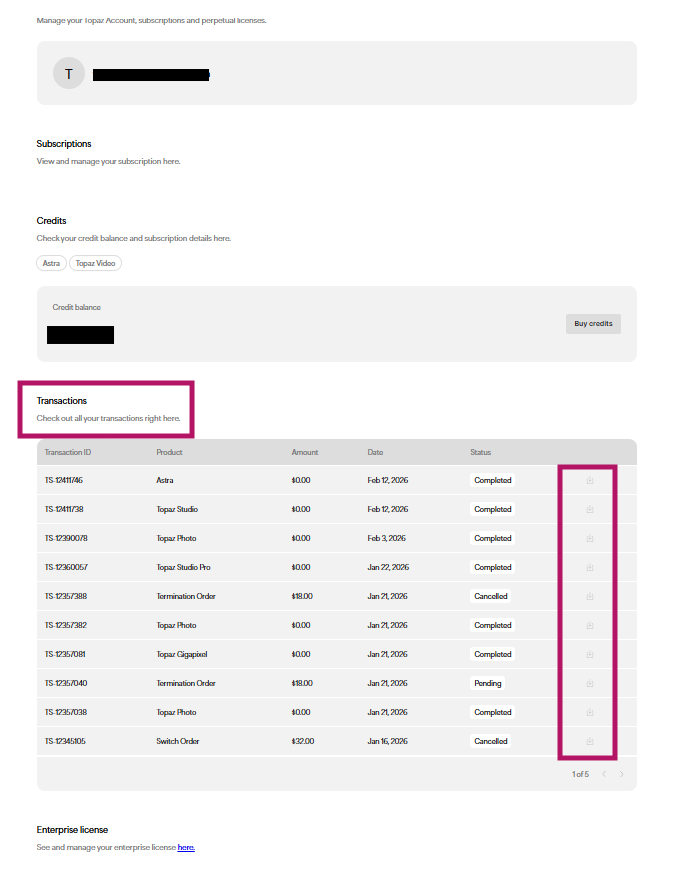682x877 pixels.
Task: Click the Product column header
Action: pyautogui.click(x=170, y=452)
